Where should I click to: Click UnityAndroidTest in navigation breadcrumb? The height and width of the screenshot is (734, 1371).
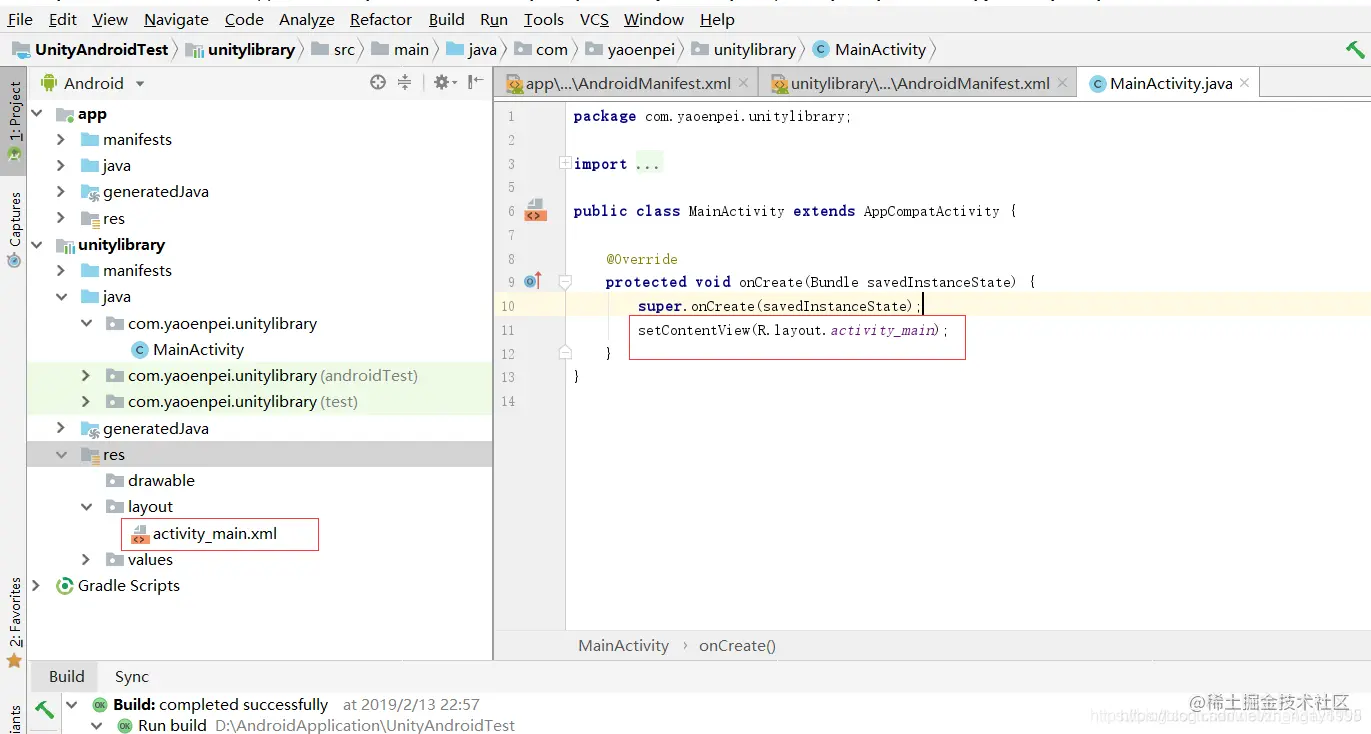tap(102, 49)
